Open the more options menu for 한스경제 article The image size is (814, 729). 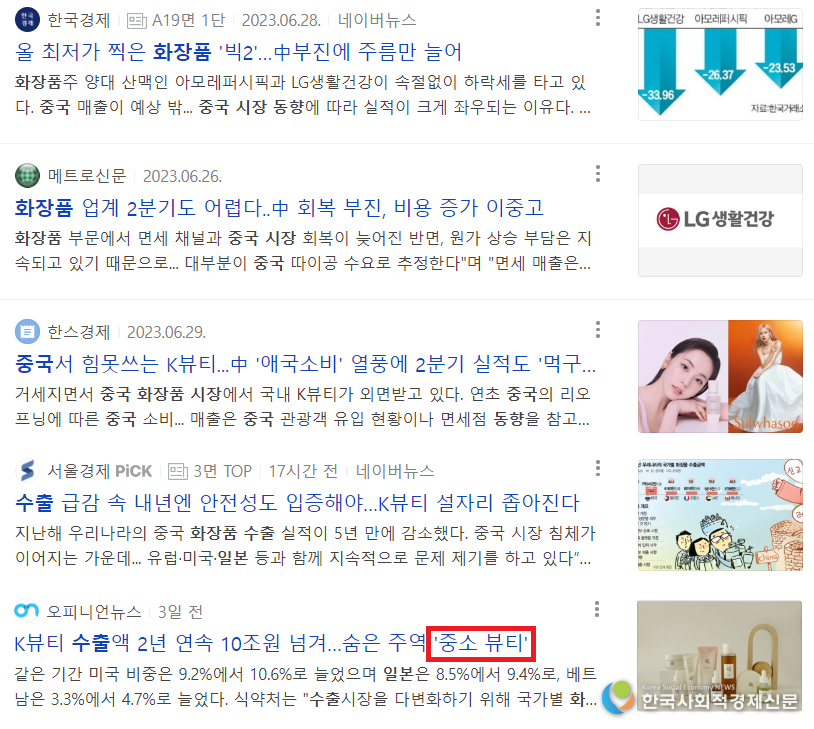click(598, 329)
